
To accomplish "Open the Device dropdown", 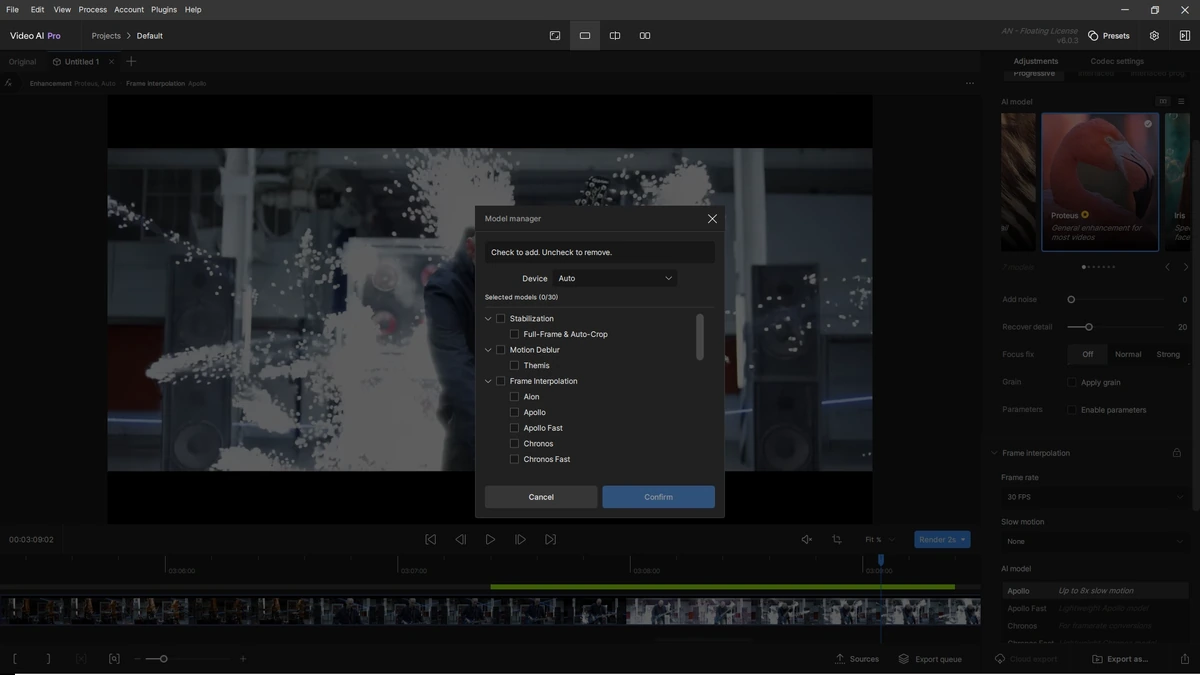I will tap(615, 278).
